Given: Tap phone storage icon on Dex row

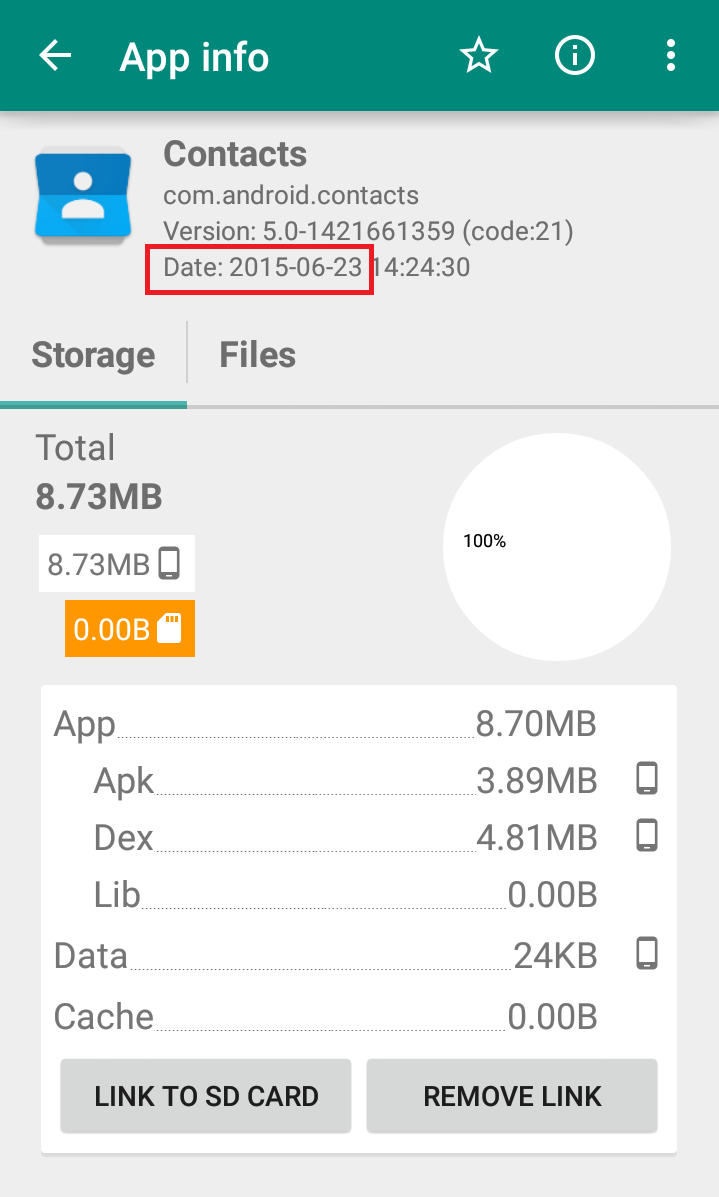Looking at the screenshot, I should point(648,835).
